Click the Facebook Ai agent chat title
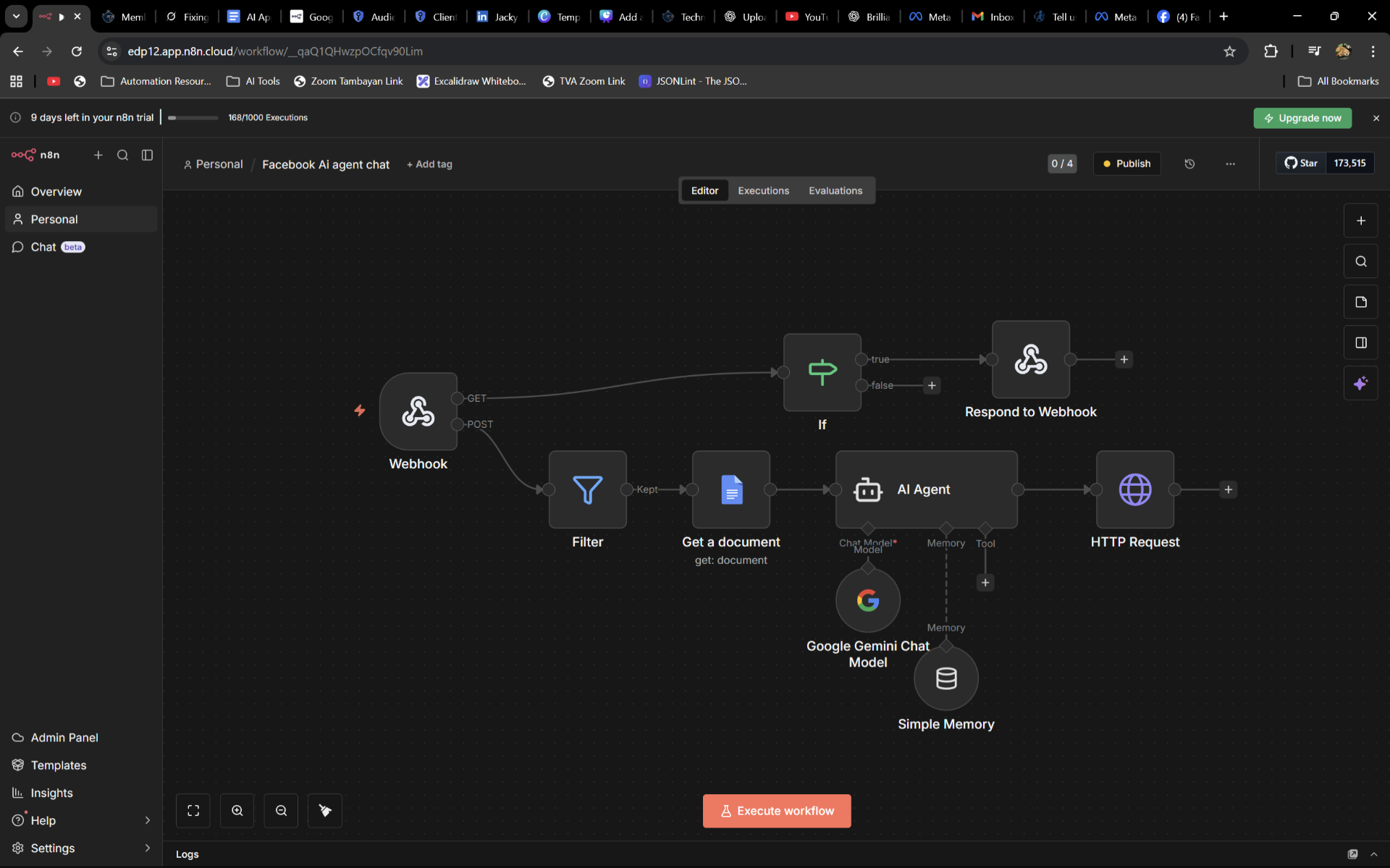 (x=326, y=164)
